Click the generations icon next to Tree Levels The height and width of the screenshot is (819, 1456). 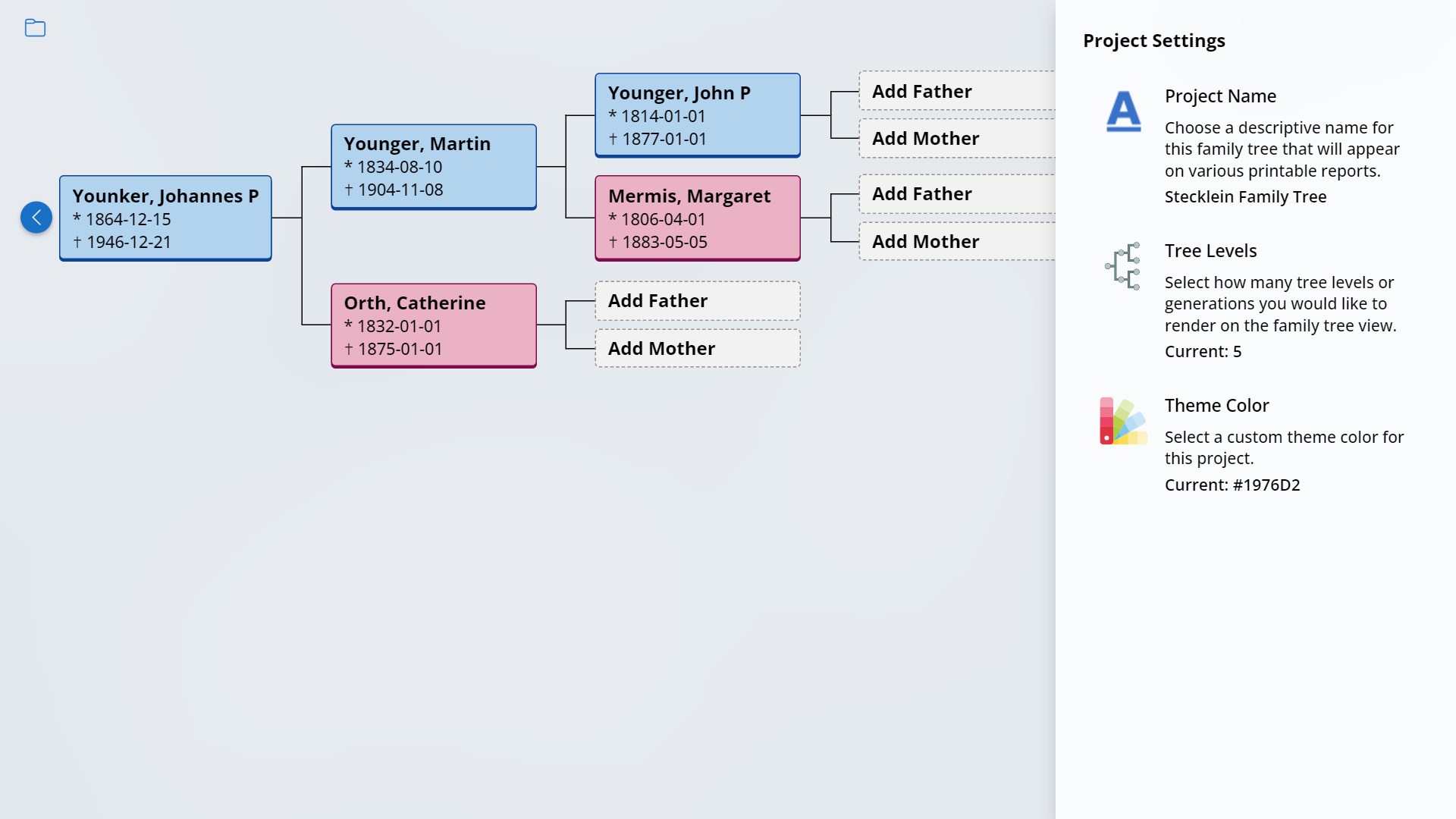click(x=1123, y=267)
